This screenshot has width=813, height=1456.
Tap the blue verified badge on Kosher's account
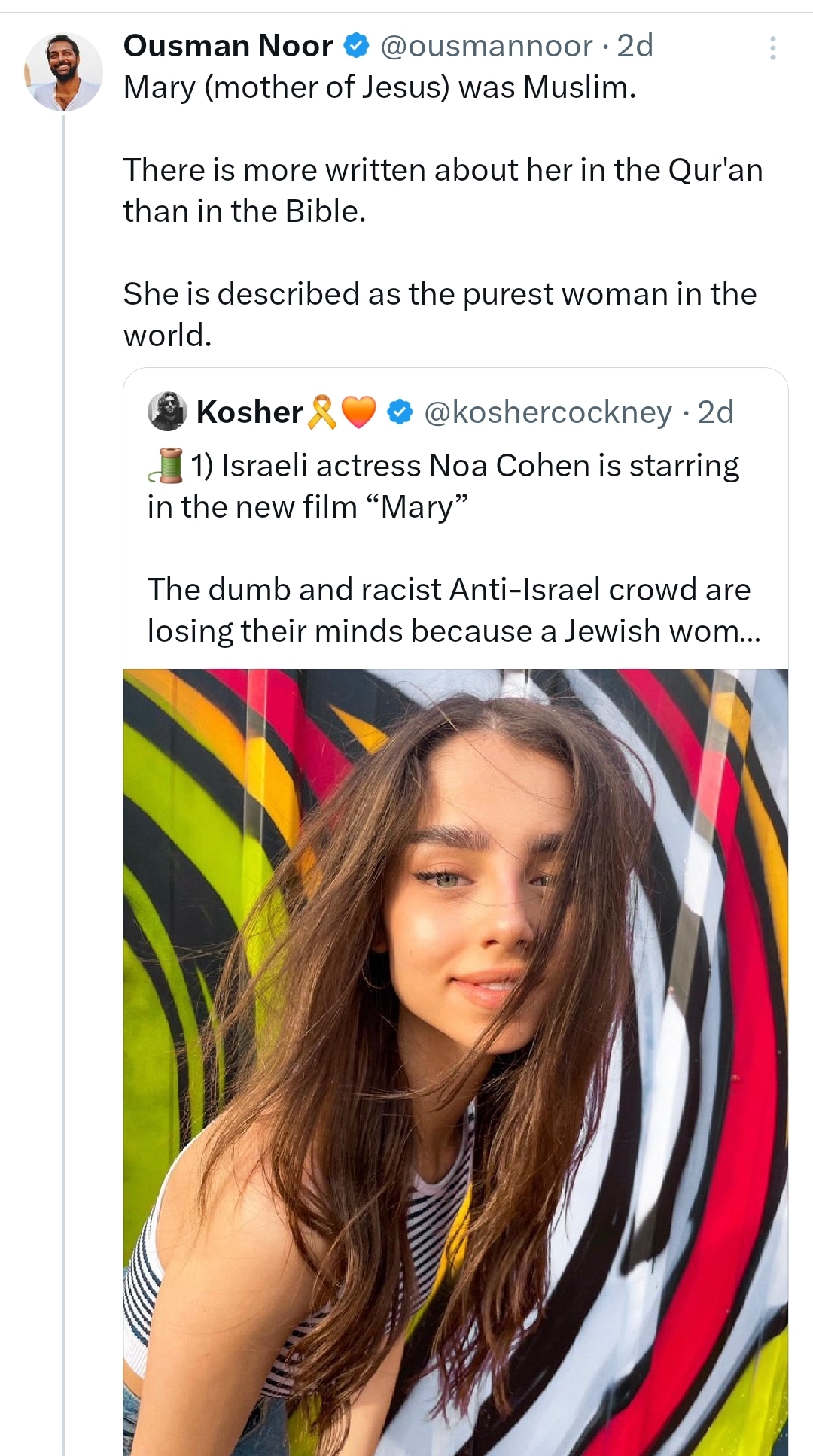tap(400, 412)
